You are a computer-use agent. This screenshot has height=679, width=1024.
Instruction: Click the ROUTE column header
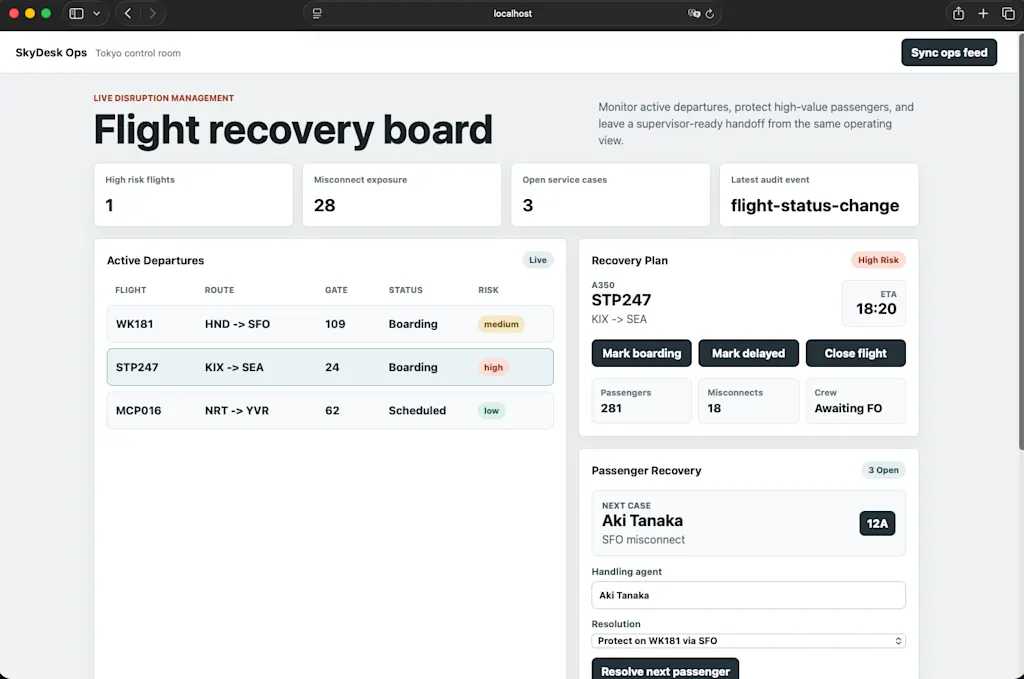219,290
